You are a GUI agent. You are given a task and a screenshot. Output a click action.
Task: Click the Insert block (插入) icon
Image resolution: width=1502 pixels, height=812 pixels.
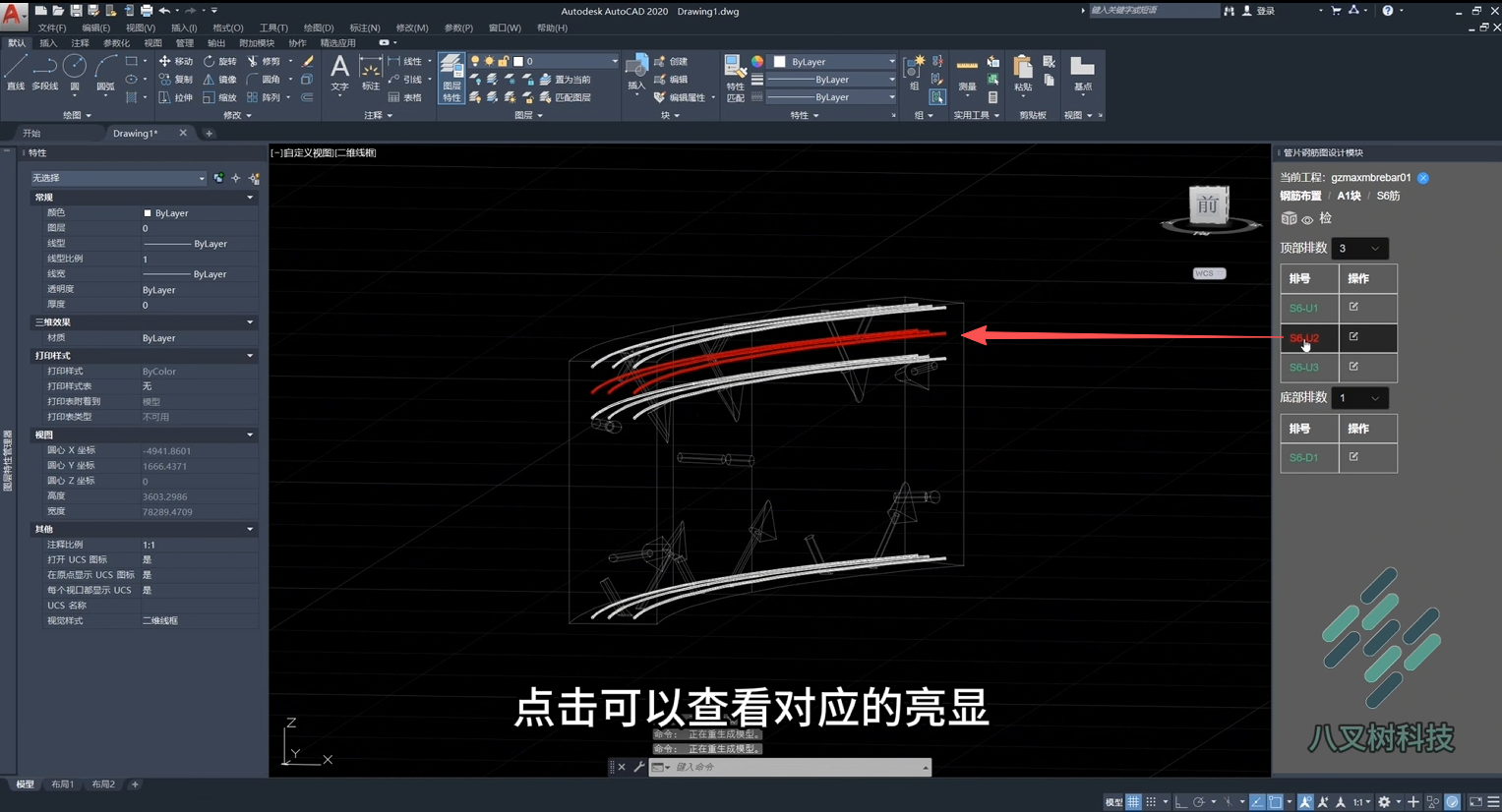tap(636, 74)
